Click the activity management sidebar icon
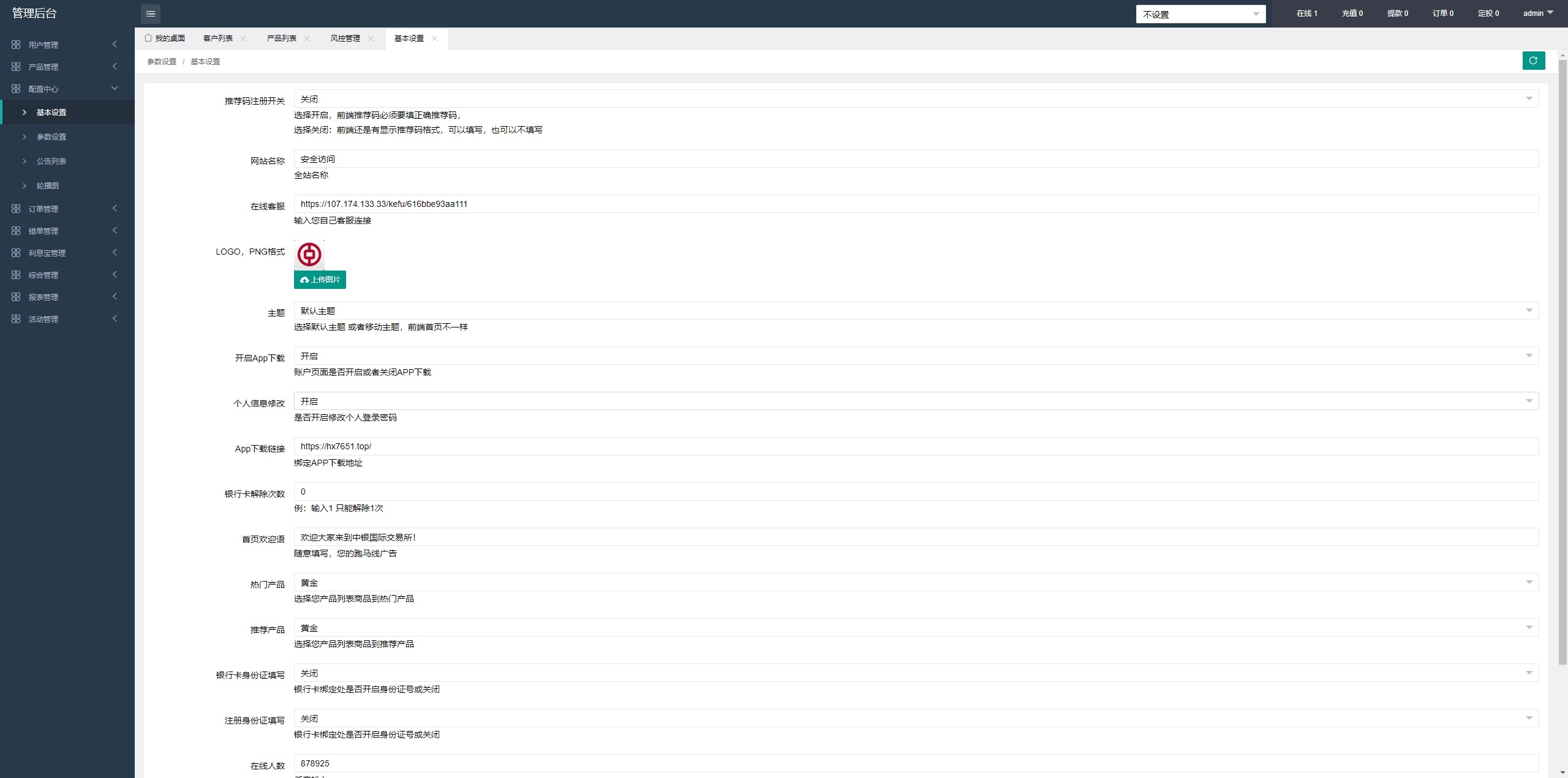The image size is (1568, 778). coord(15,319)
